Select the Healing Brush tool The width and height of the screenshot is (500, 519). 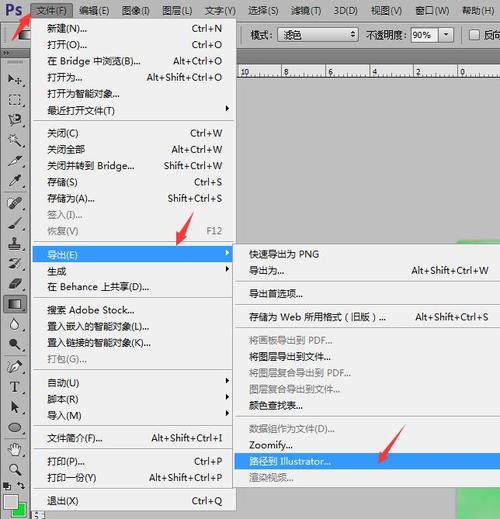pos(14,203)
